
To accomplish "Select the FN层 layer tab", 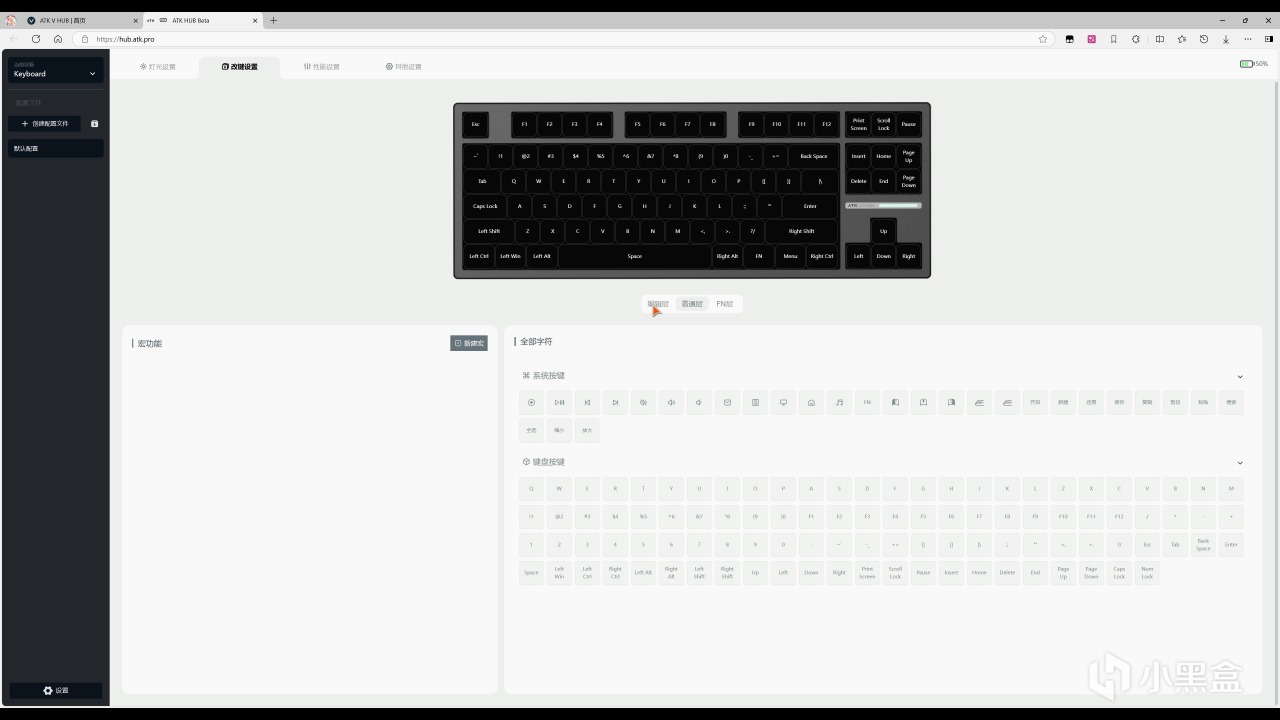I will (x=725, y=304).
